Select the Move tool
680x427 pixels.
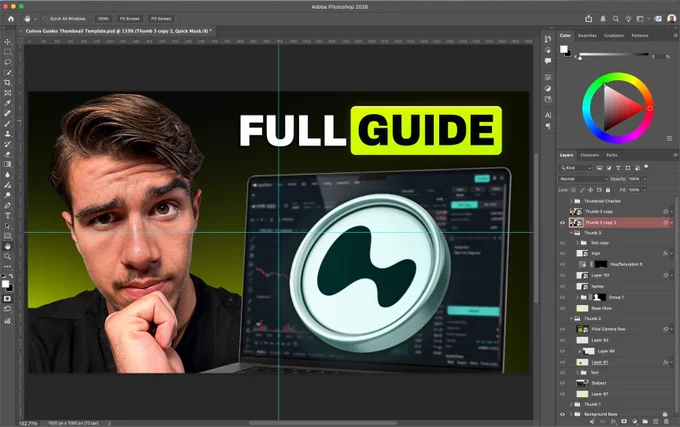7,42
